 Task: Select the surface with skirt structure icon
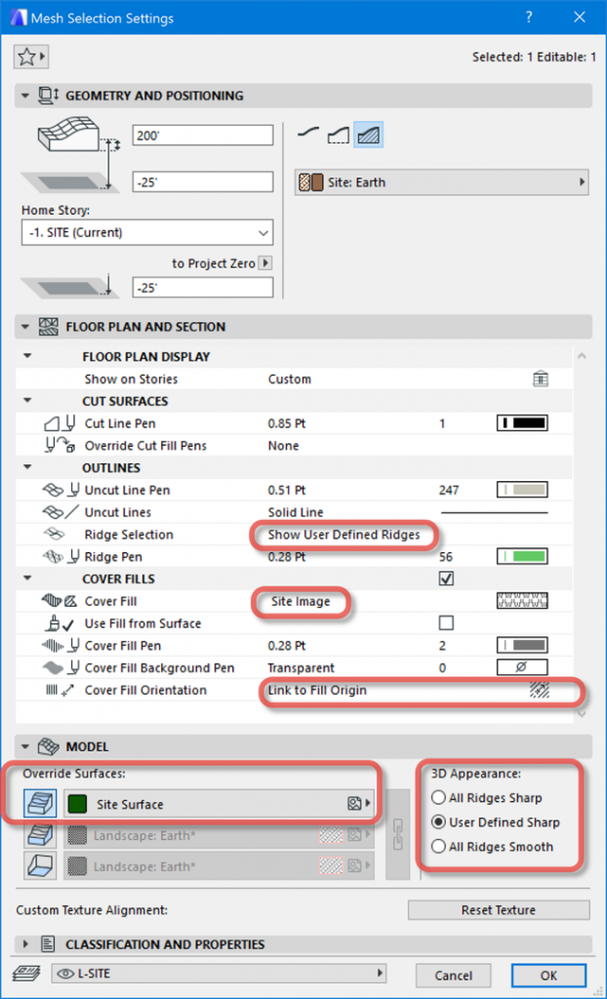pyautogui.click(x=338, y=134)
